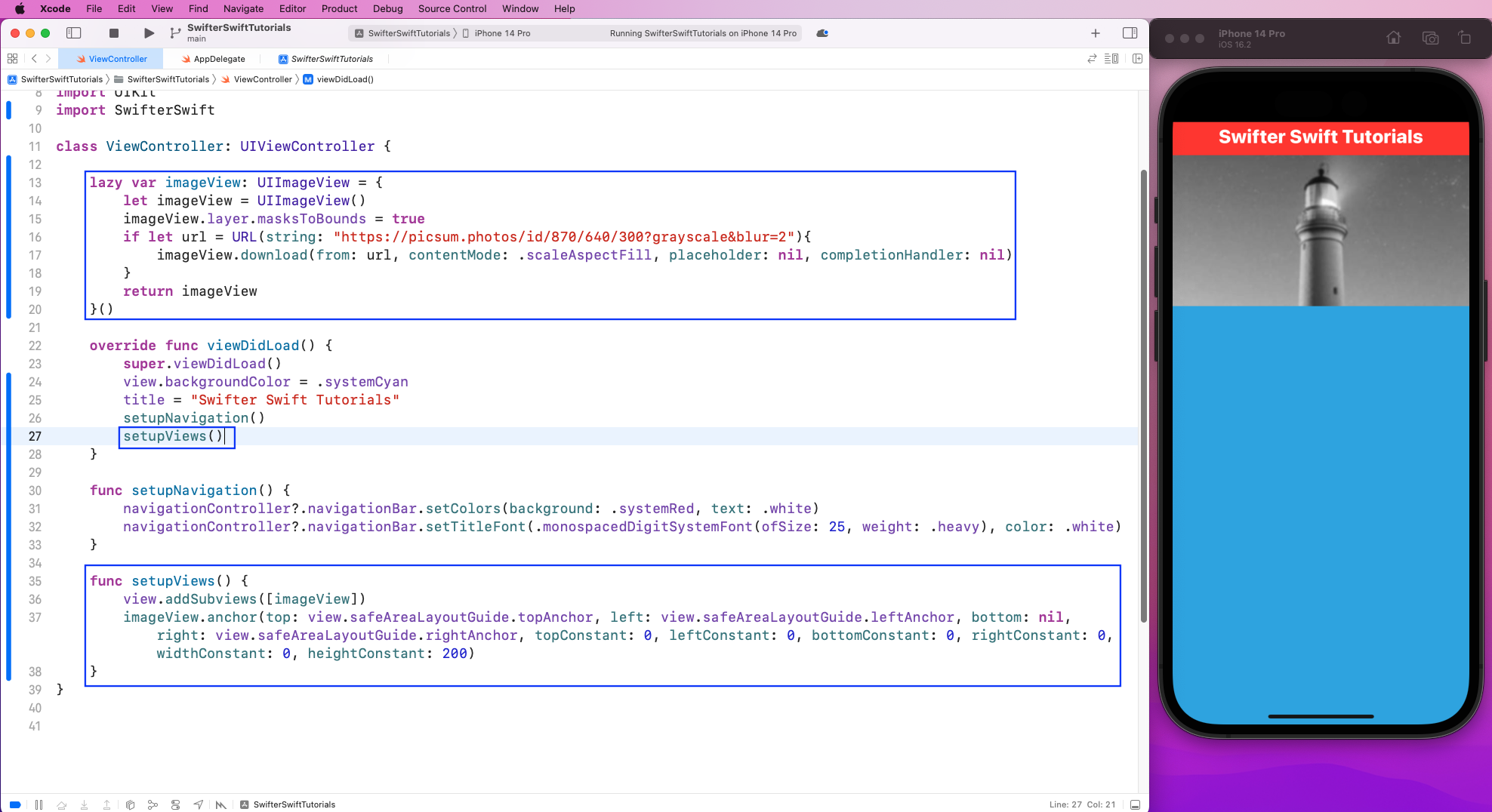The height and width of the screenshot is (812, 1492).
Task: Open the Metal/Instruments debug icon
Action: point(220,804)
